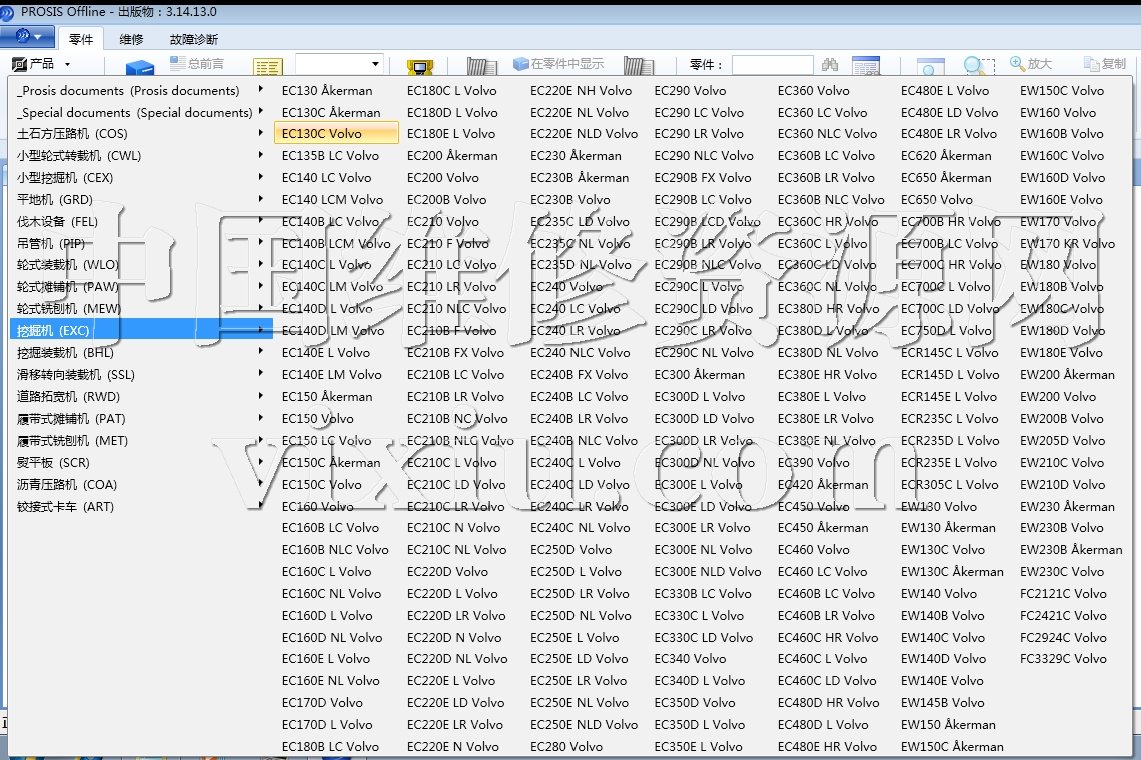The image size is (1141, 760).
Task: Switch to the 故障诊断 tab
Action: (194, 40)
